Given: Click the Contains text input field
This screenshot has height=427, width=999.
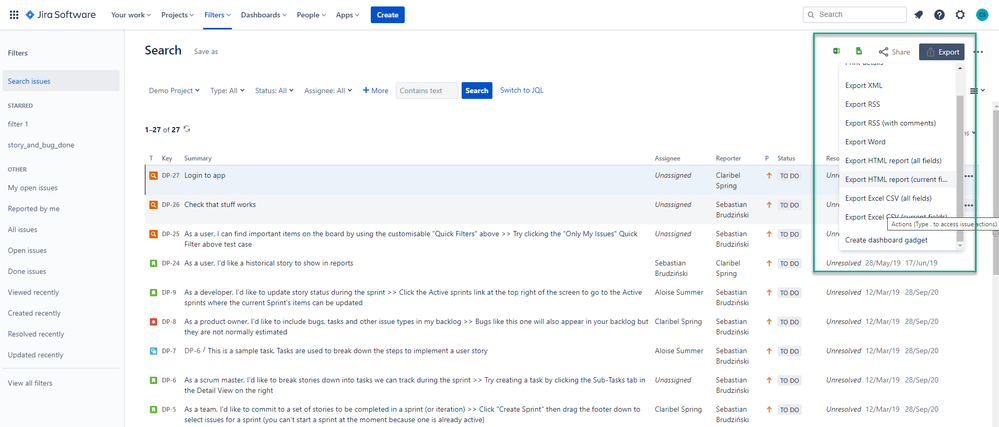Looking at the screenshot, I should pos(427,90).
